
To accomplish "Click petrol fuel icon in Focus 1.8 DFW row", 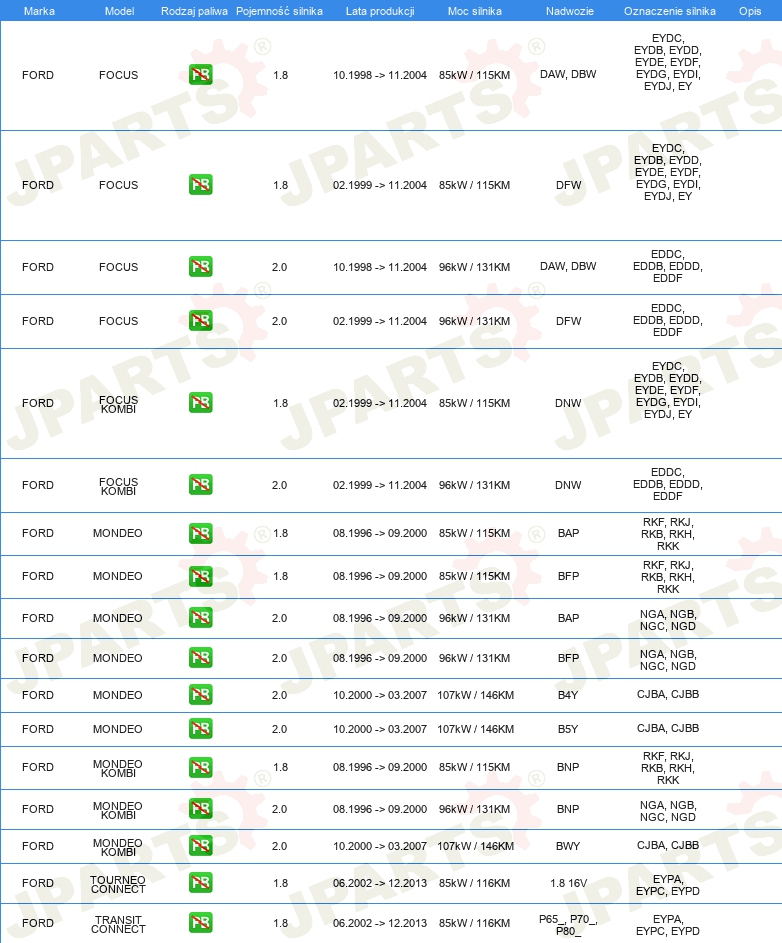I will point(200,185).
